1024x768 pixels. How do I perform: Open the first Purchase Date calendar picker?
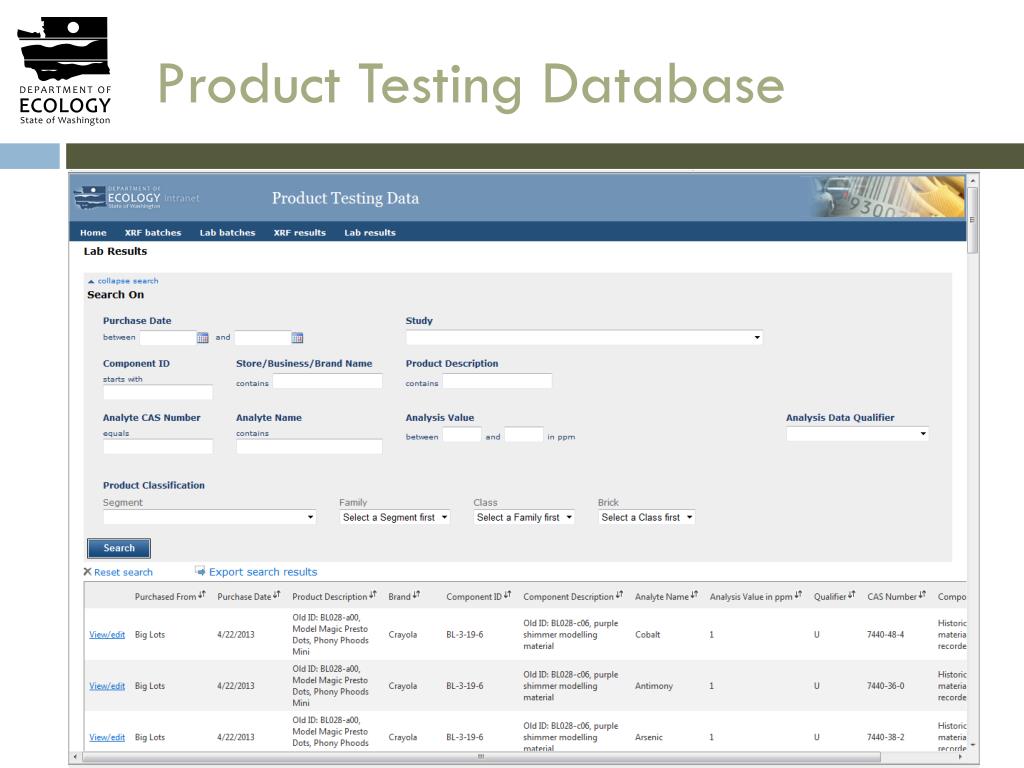tap(203, 338)
